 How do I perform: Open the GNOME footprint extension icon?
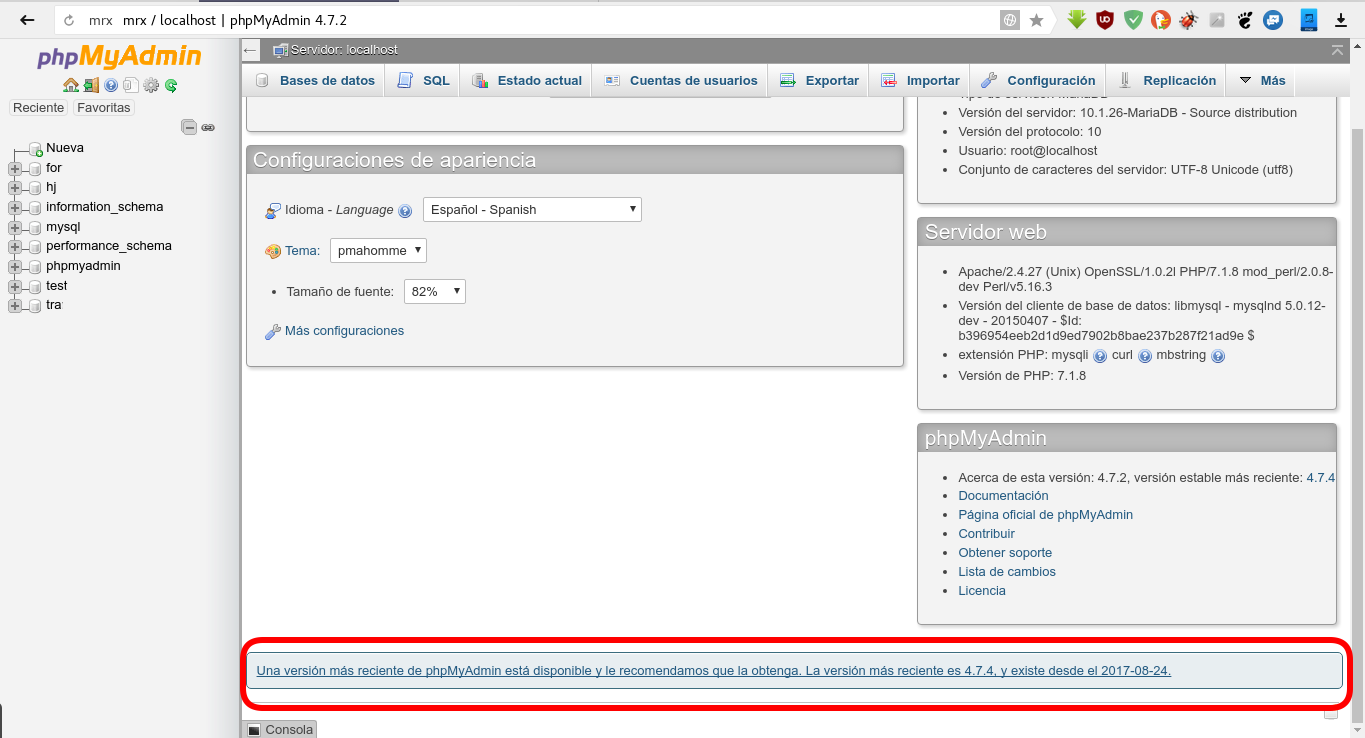(1245, 20)
